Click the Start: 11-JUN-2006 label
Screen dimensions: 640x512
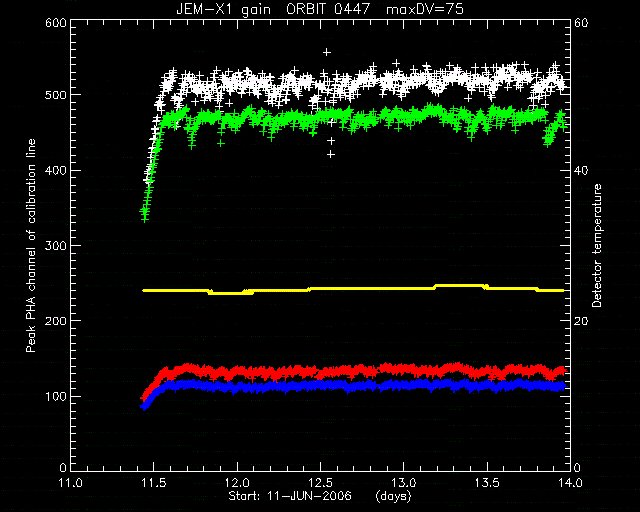[x=290, y=496]
